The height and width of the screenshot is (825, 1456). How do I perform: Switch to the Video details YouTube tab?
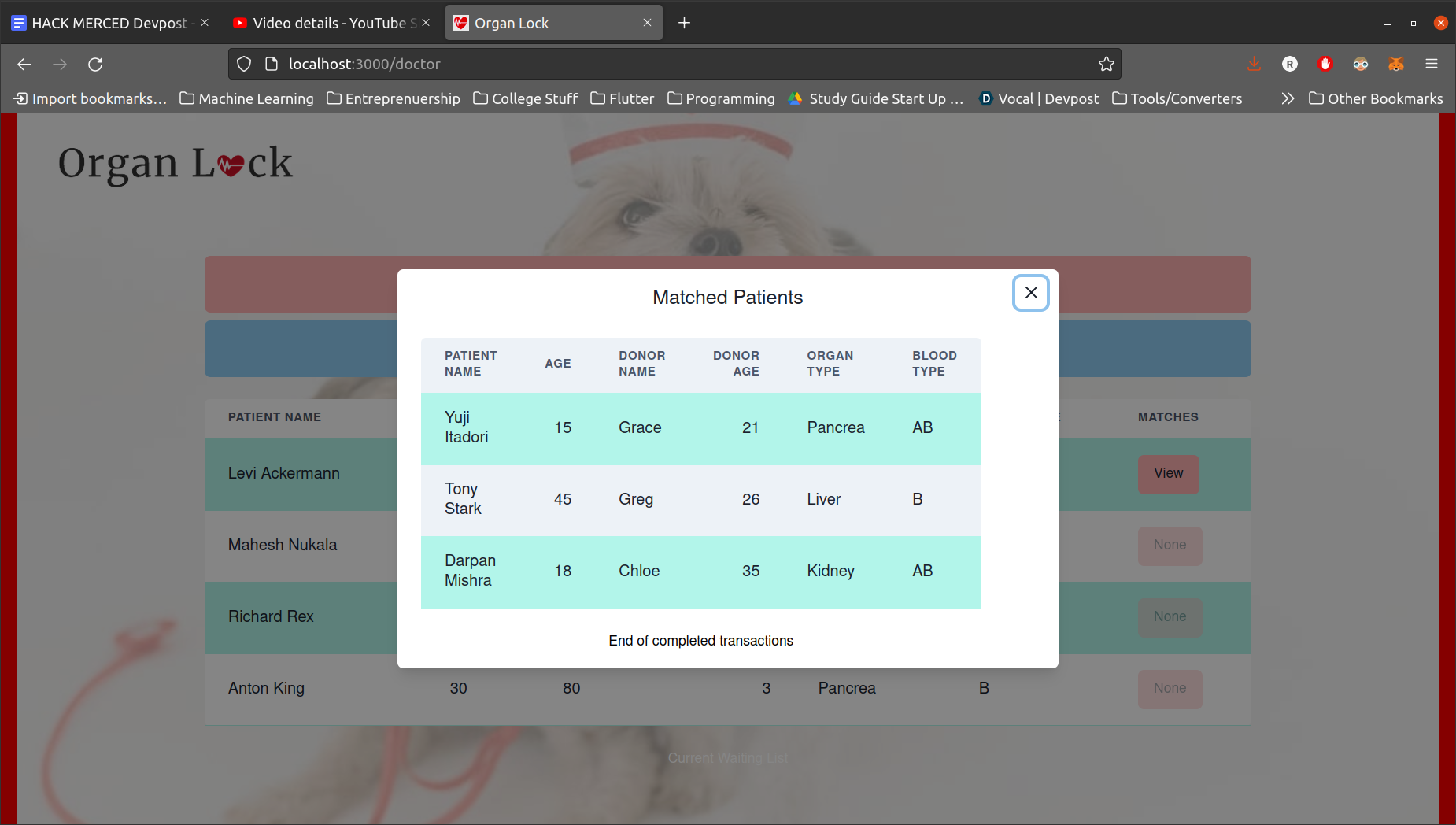click(331, 23)
